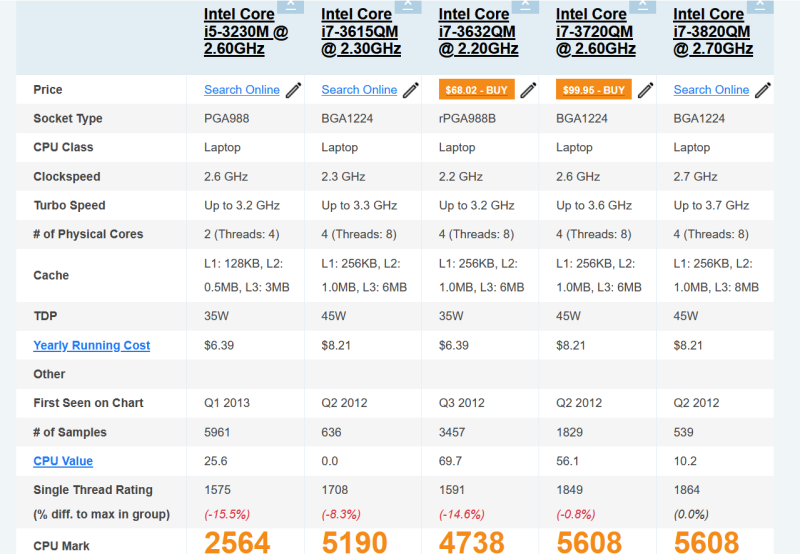
Task: Open the CPU Value link
Action: [63, 461]
